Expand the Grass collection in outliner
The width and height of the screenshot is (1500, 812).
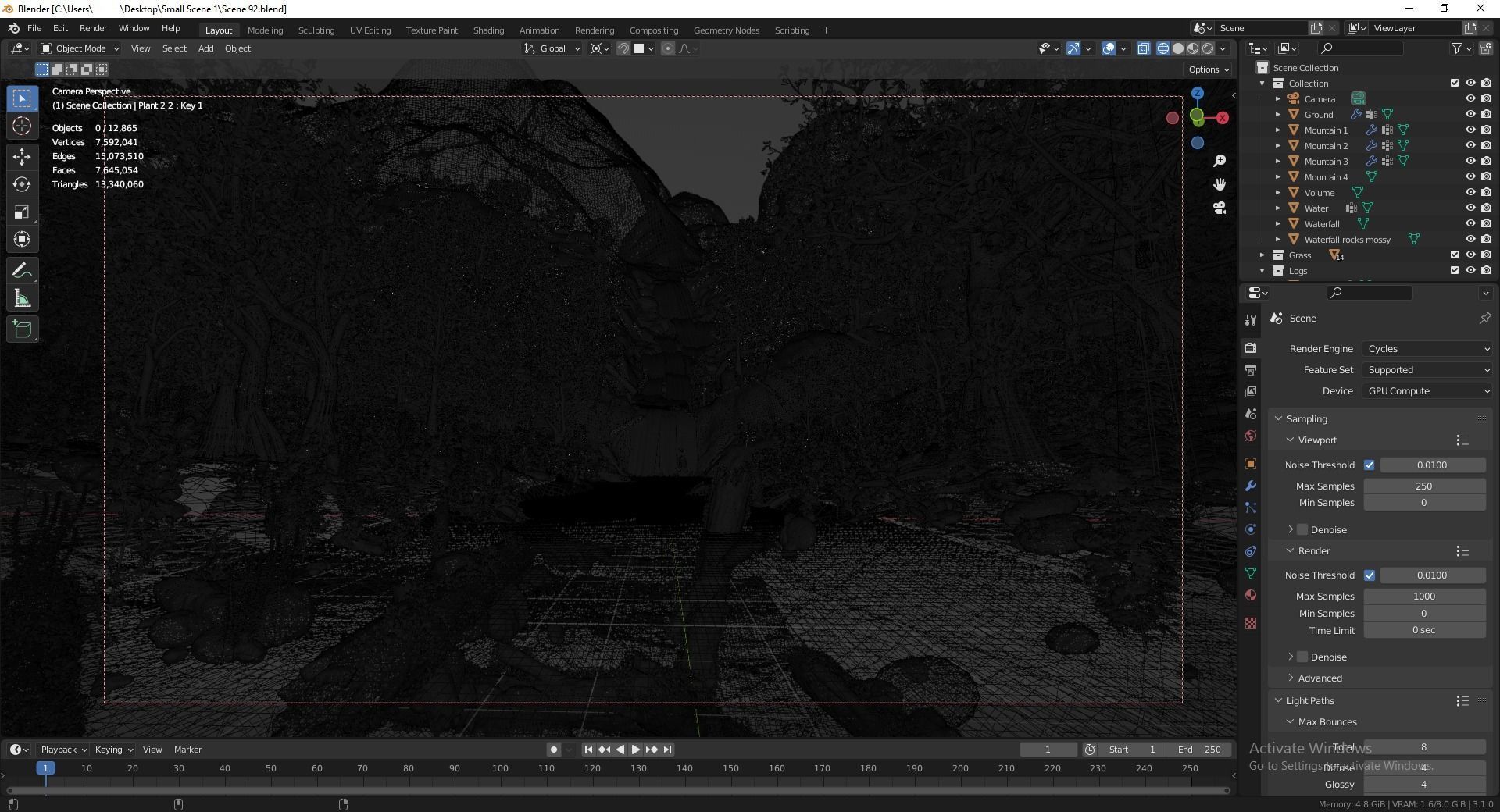[x=1262, y=255]
